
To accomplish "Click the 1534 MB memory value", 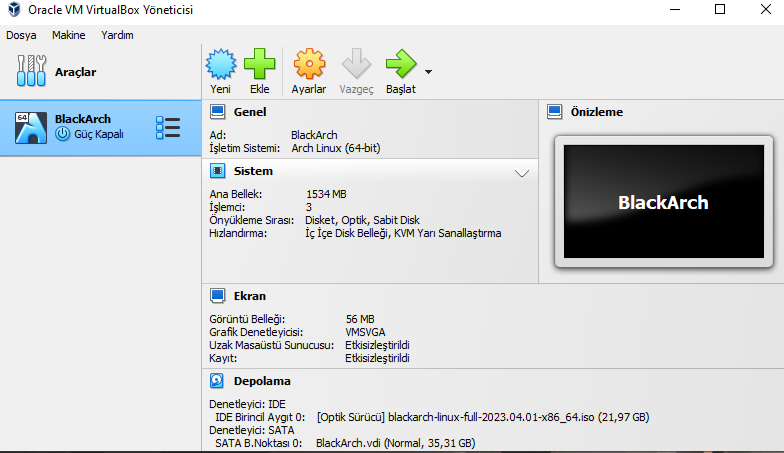I will coord(326,194).
